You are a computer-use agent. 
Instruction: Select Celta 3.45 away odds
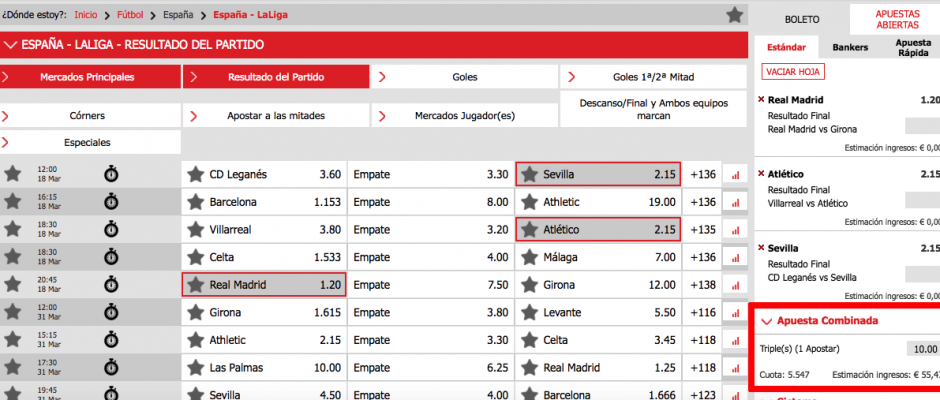click(x=598, y=340)
